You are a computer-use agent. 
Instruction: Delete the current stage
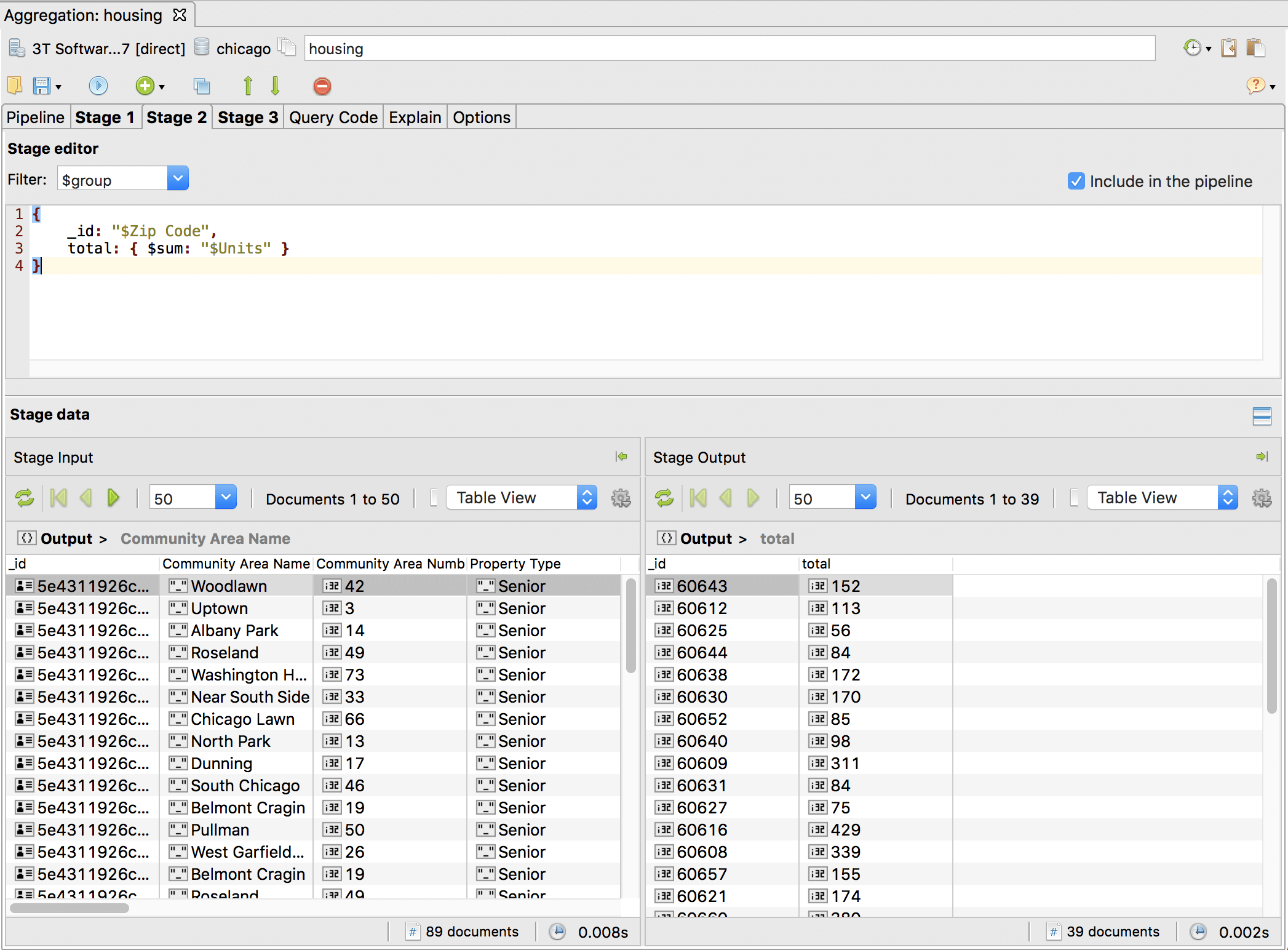tap(322, 86)
